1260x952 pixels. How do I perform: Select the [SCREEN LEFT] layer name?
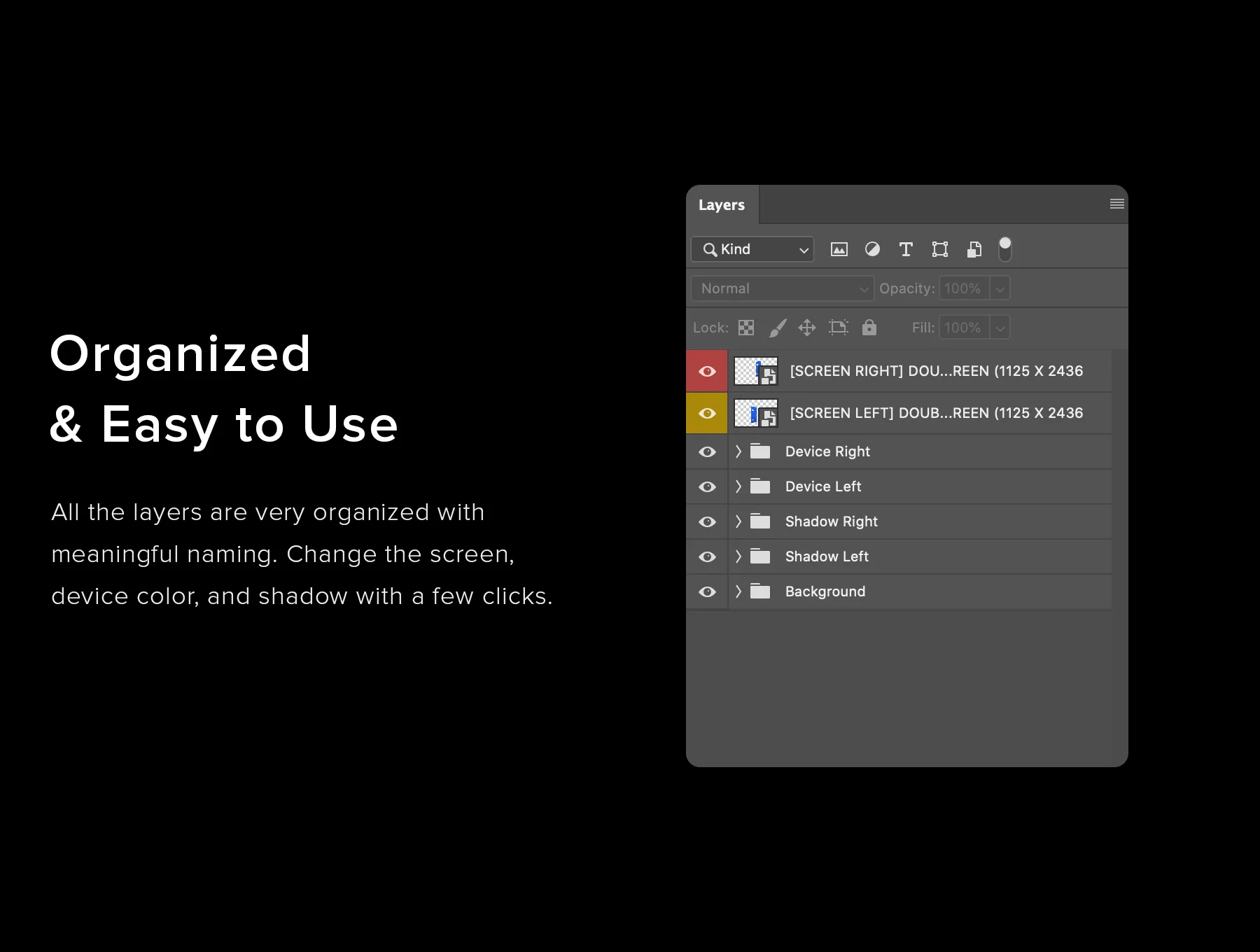pos(937,413)
